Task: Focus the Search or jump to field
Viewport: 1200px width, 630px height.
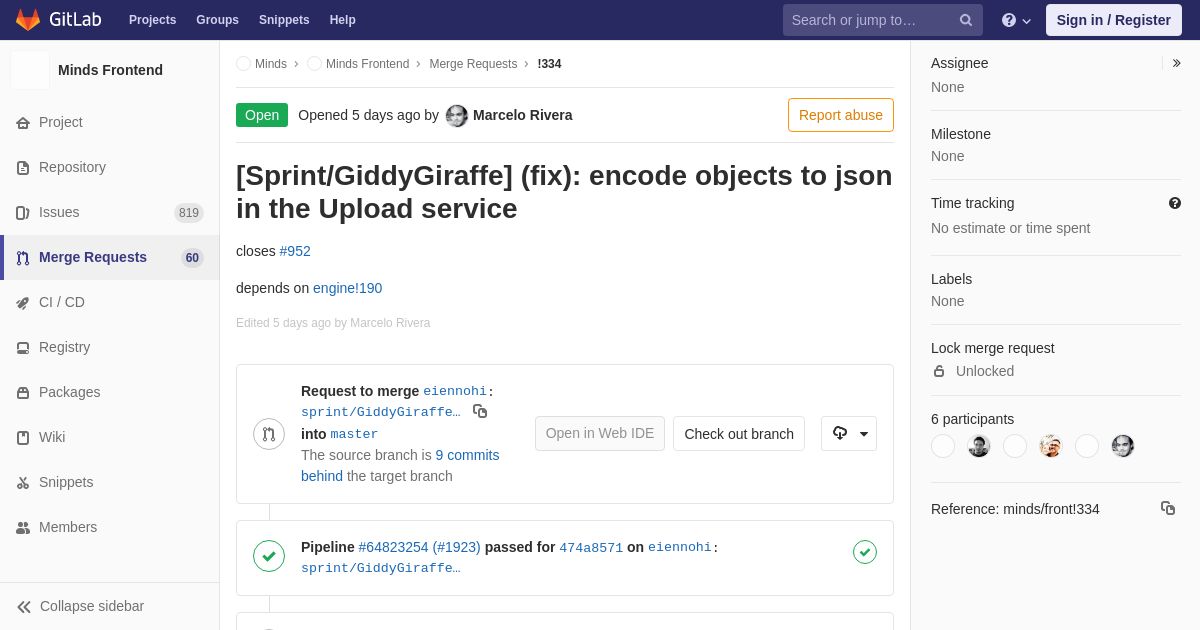Action: [x=883, y=20]
